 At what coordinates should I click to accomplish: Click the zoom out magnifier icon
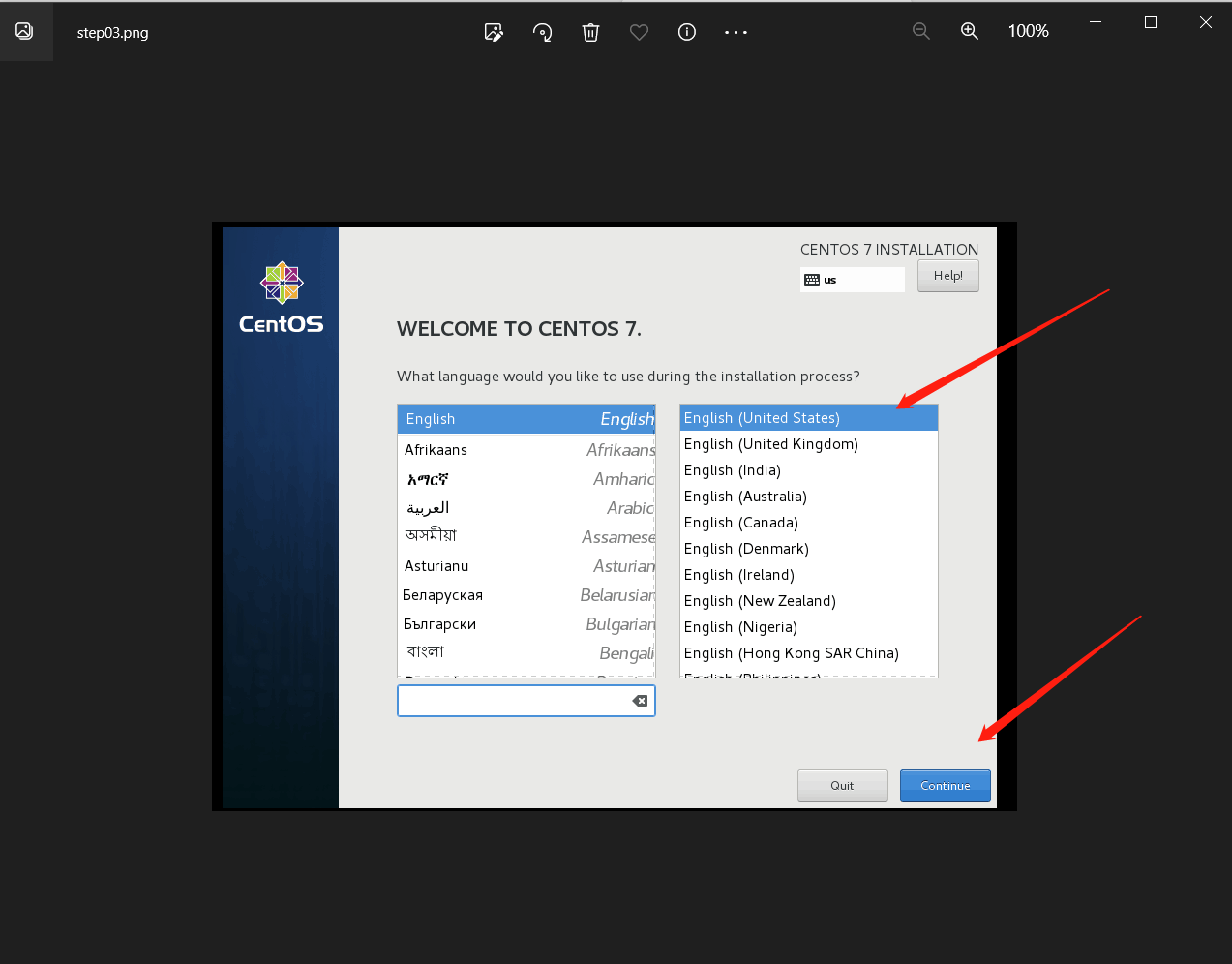pos(921,32)
